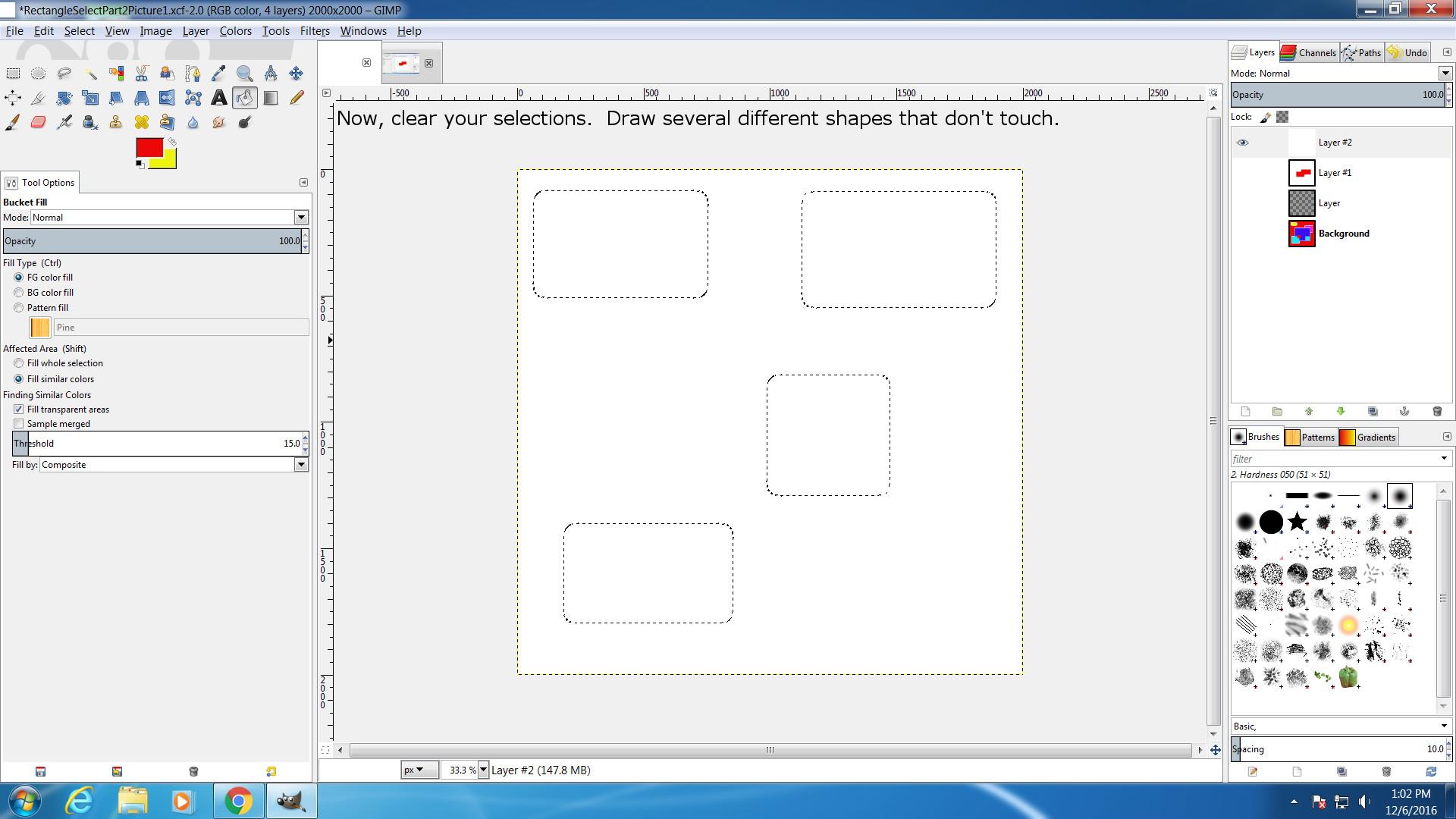Check the Sample merged checkbox

point(19,424)
